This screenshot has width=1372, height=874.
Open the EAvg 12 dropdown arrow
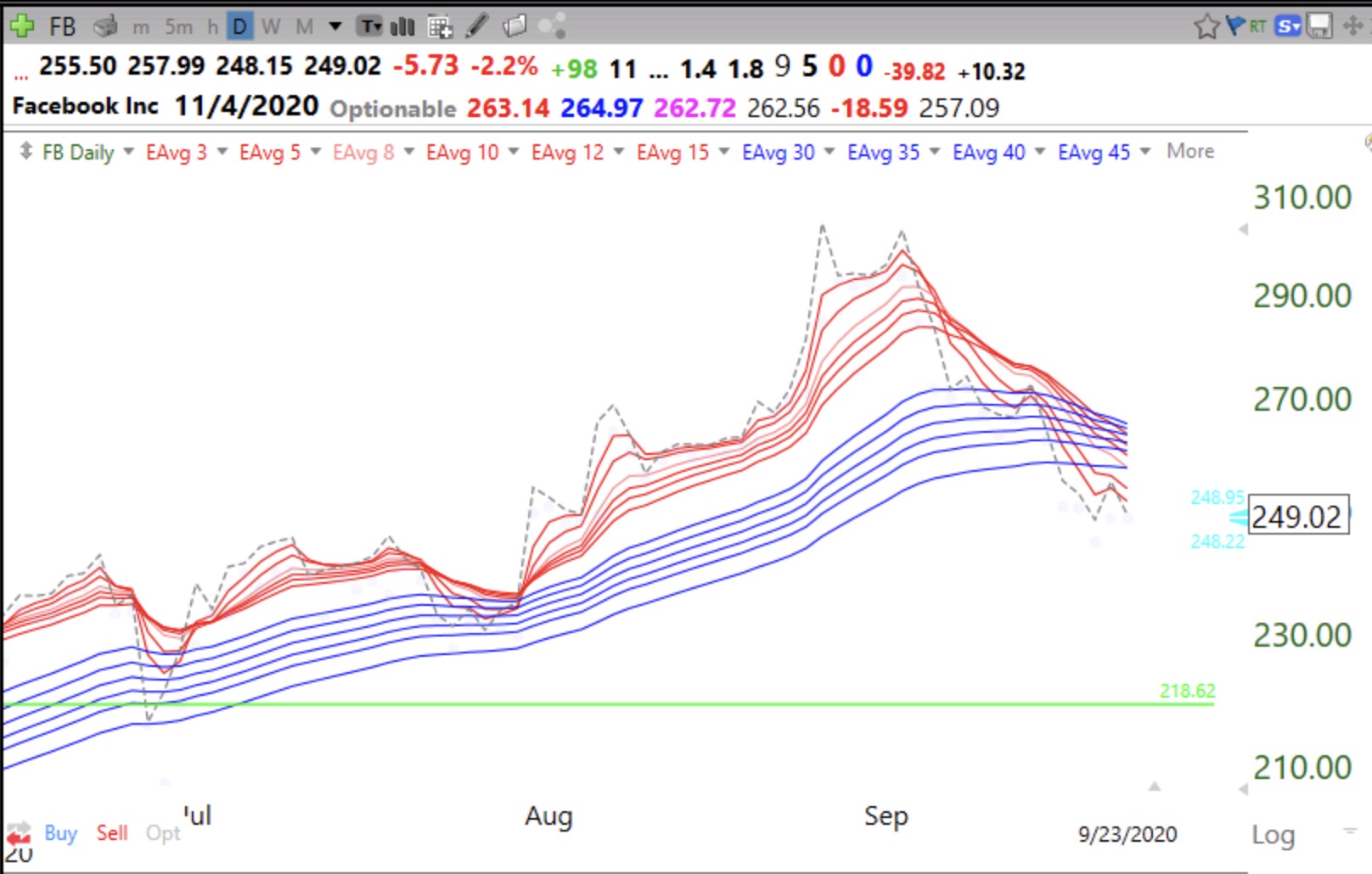tap(618, 151)
